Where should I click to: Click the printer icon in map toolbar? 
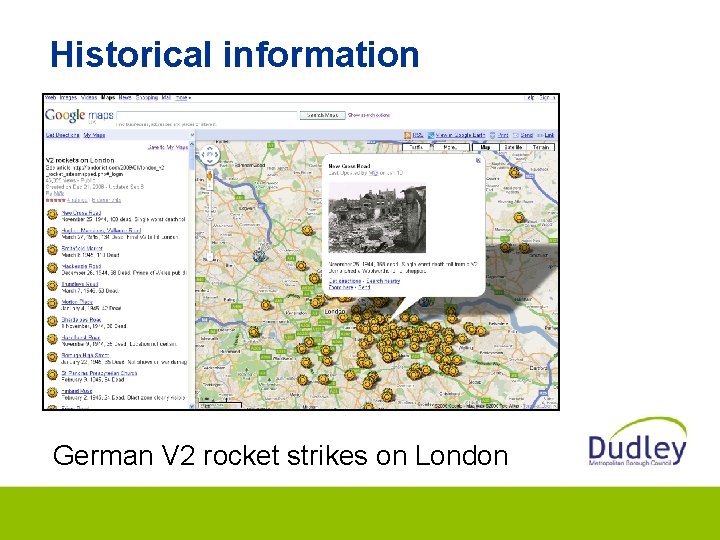coord(492,135)
